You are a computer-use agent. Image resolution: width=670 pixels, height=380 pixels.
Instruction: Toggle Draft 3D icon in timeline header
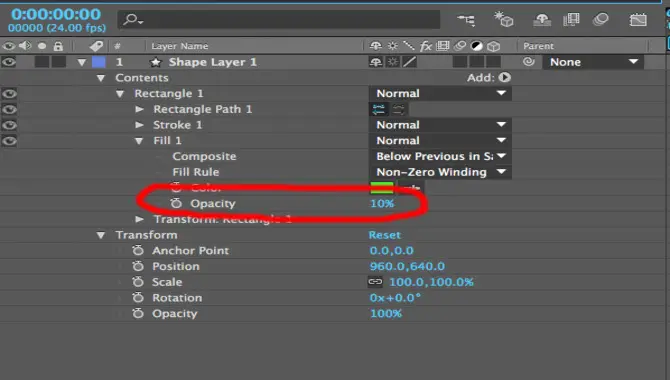click(x=504, y=19)
